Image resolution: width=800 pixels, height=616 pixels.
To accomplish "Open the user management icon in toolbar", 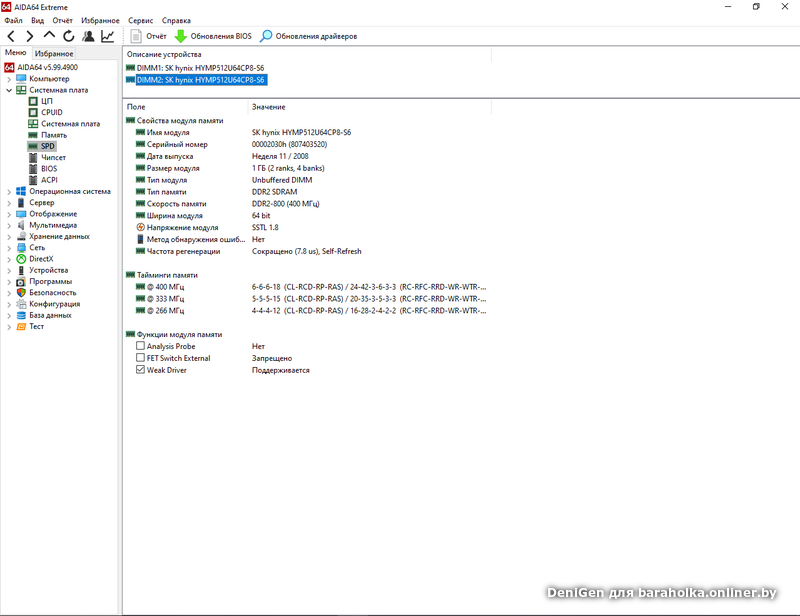I will point(88,36).
